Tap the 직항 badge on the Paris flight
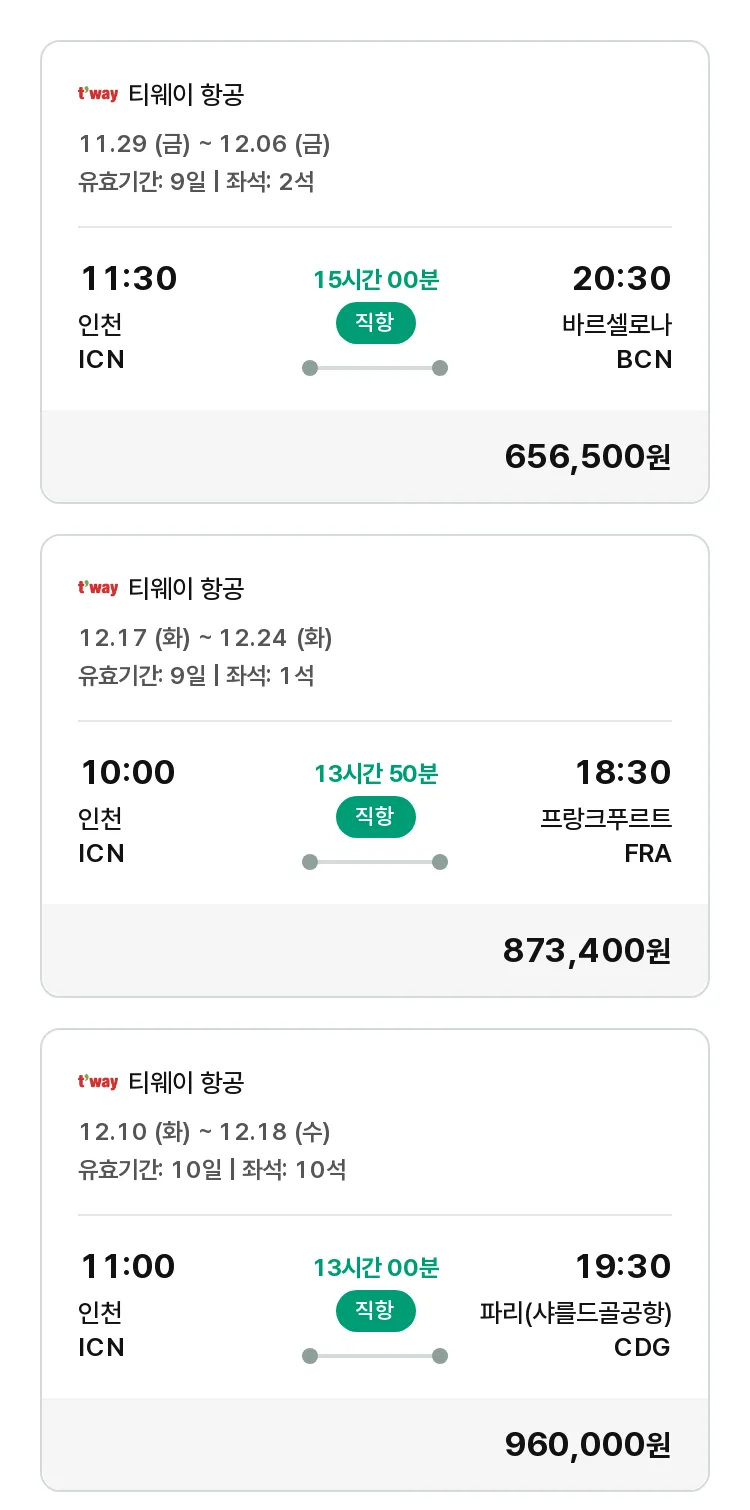Viewport: 750px width, 1510px height. pyautogui.click(x=375, y=1311)
